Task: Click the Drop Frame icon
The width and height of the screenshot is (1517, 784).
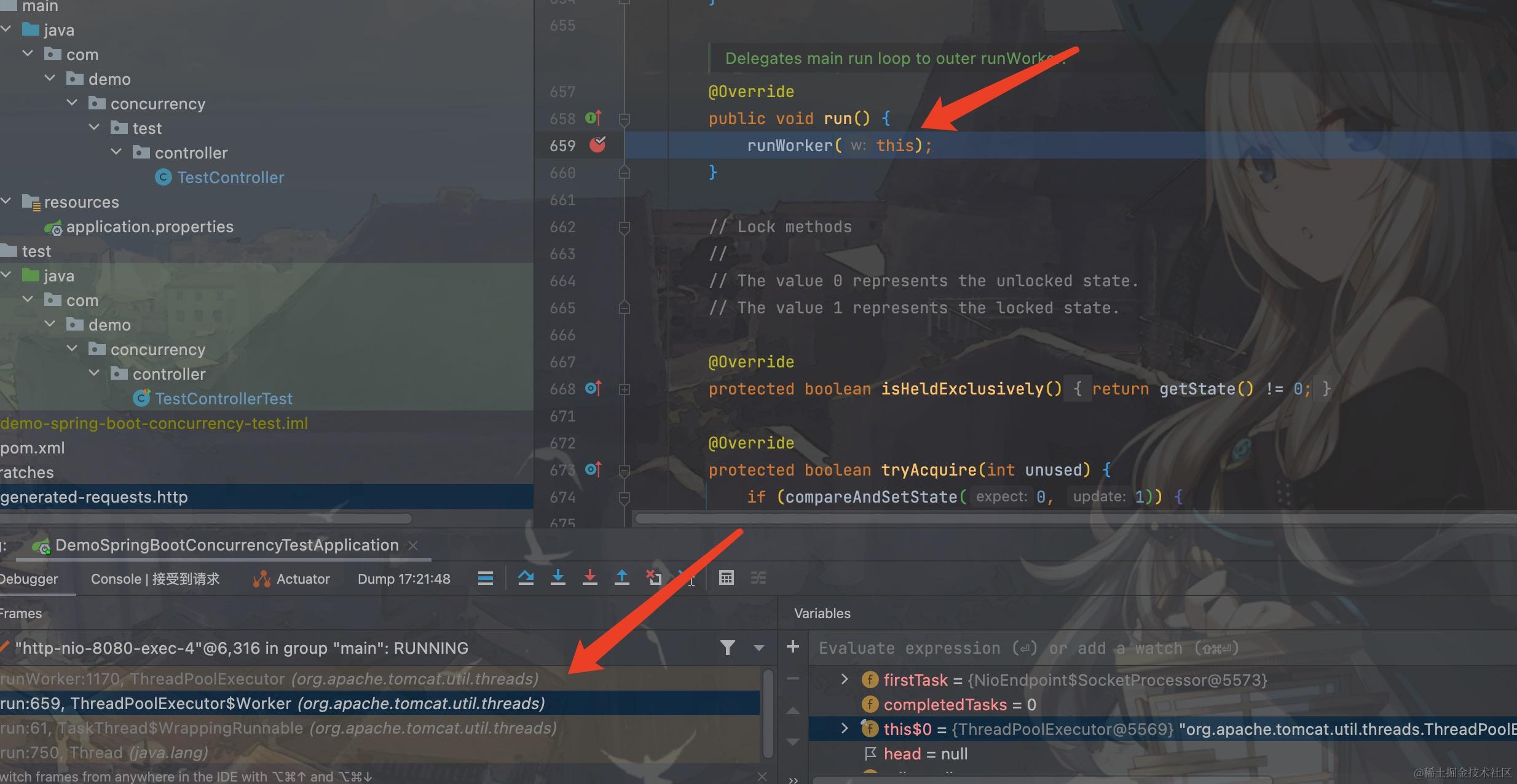Action: click(654, 578)
